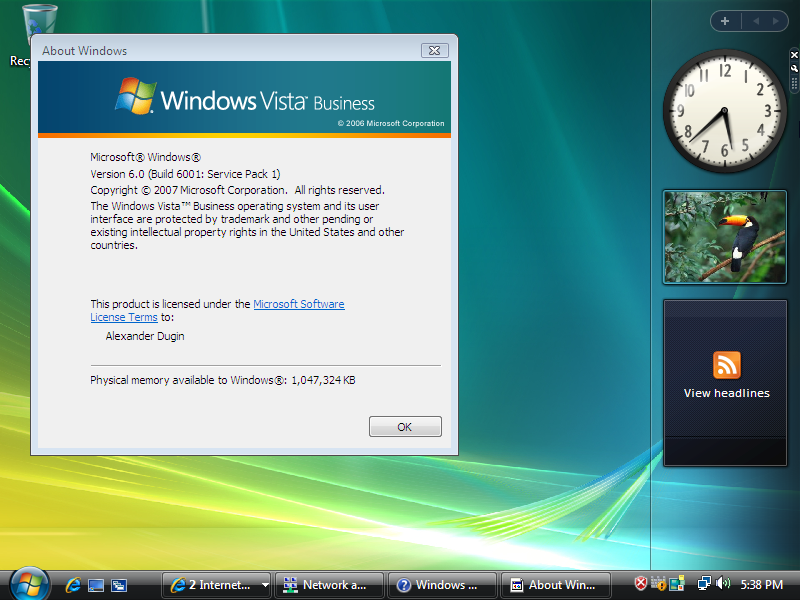Click the orange RSS feed icon
The width and height of the screenshot is (800, 600).
727,365
